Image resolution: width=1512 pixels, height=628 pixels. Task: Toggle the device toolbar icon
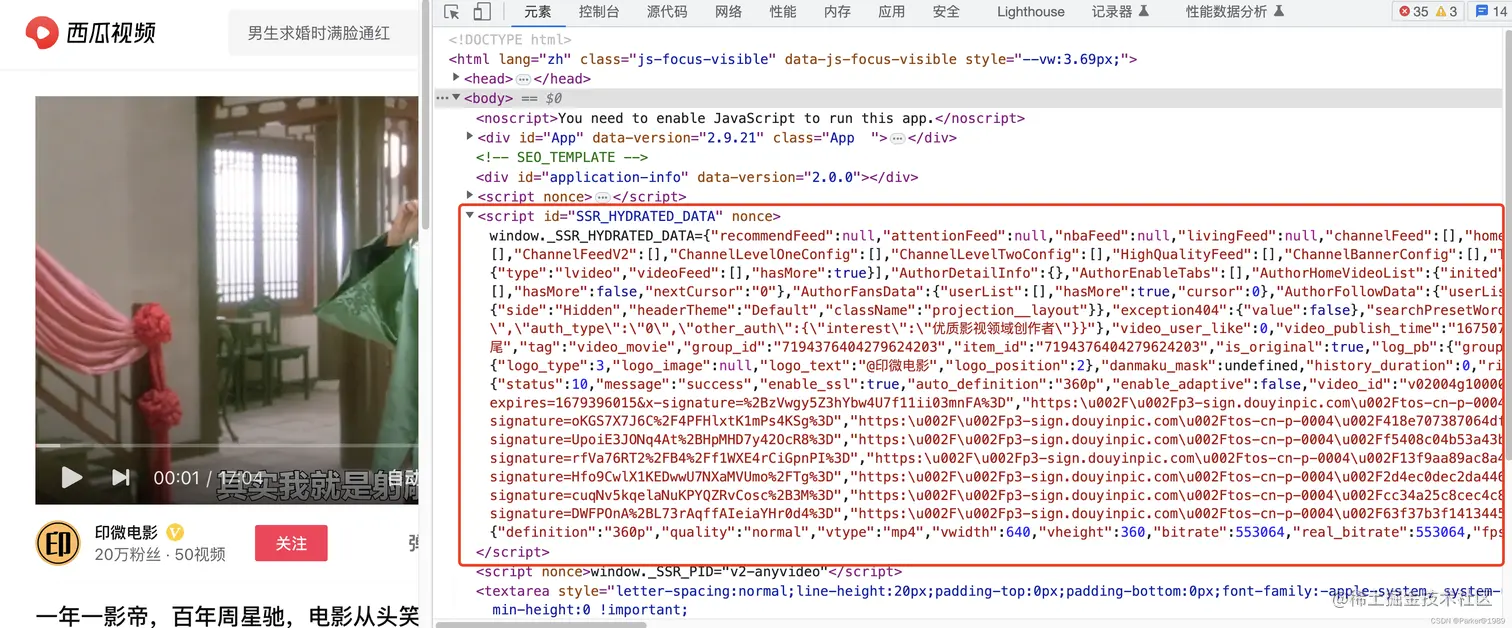pyautogui.click(x=482, y=12)
